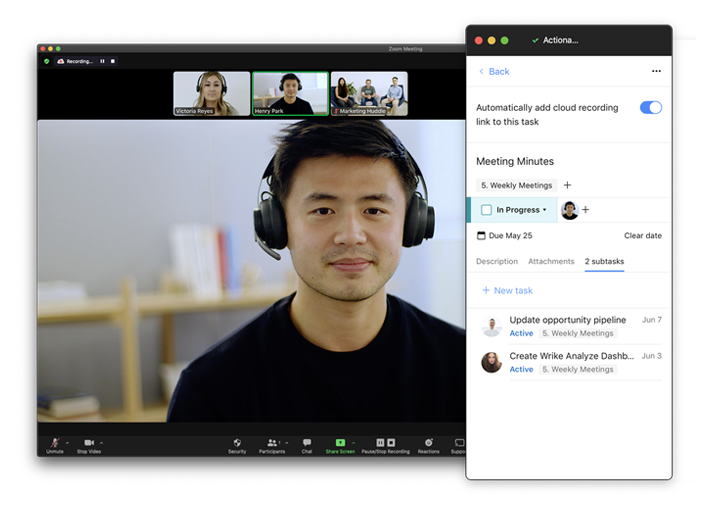The width and height of the screenshot is (704, 512).
Task: Stop recording via top indicator stop button
Action: [x=113, y=61]
